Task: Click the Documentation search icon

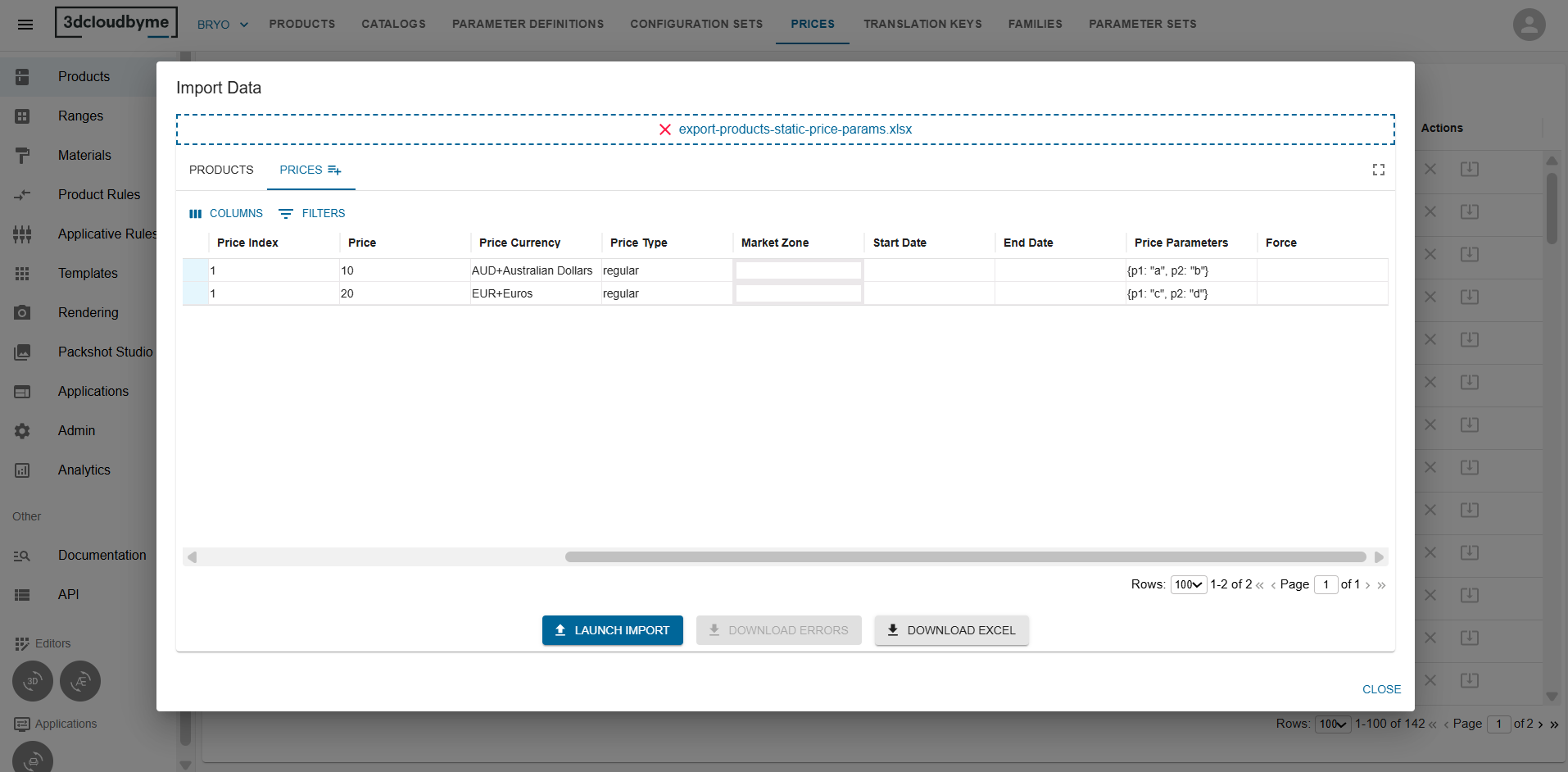Action: (22, 556)
